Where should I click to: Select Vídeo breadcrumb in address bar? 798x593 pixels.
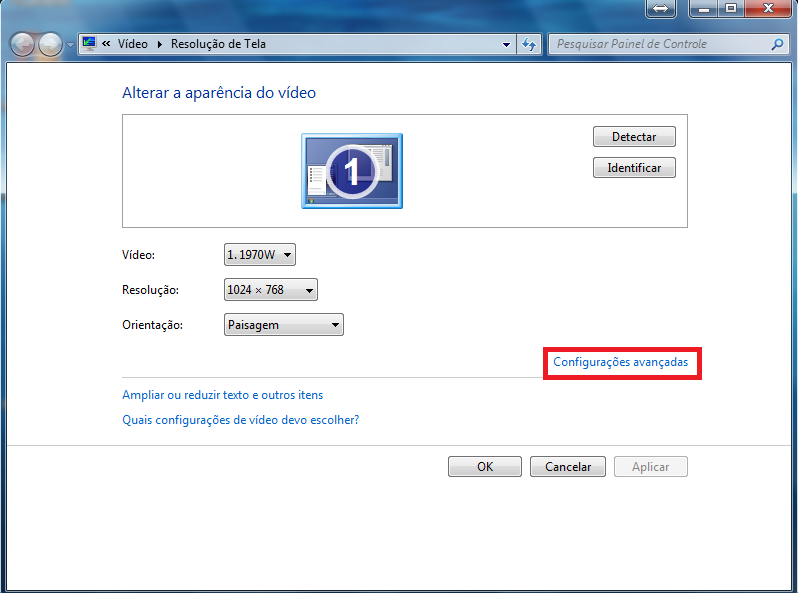(x=133, y=44)
